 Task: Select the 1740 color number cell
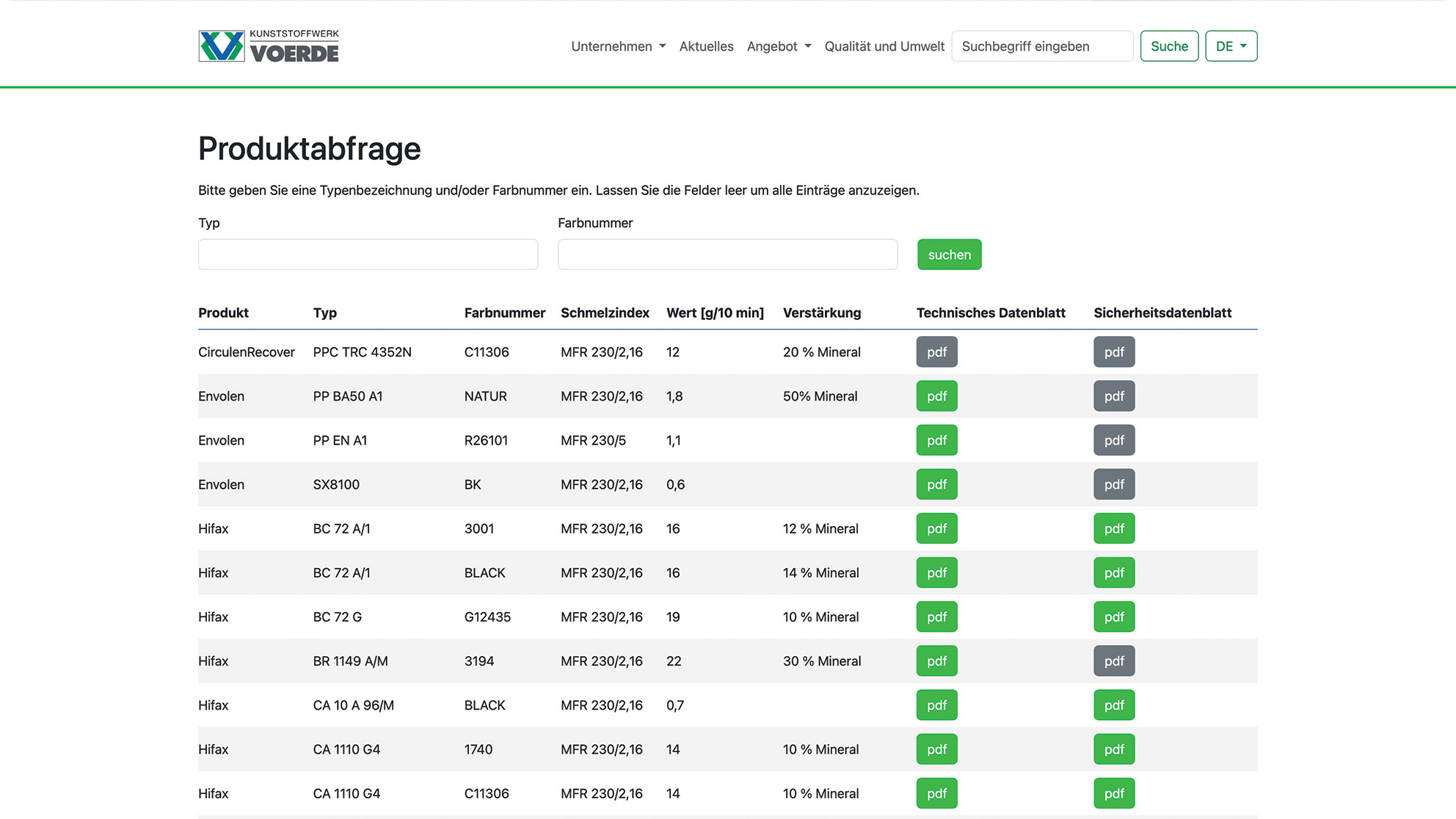(x=478, y=749)
